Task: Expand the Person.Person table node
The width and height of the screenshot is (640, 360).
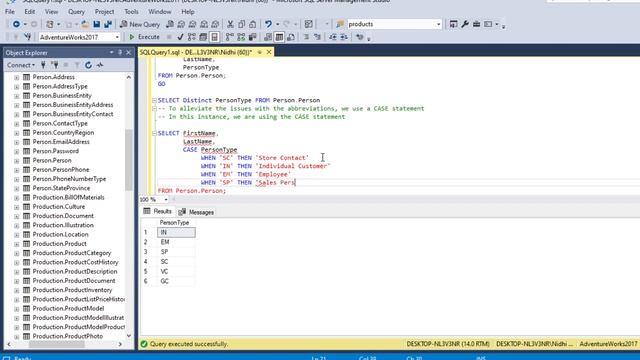Action: click(x=16, y=161)
